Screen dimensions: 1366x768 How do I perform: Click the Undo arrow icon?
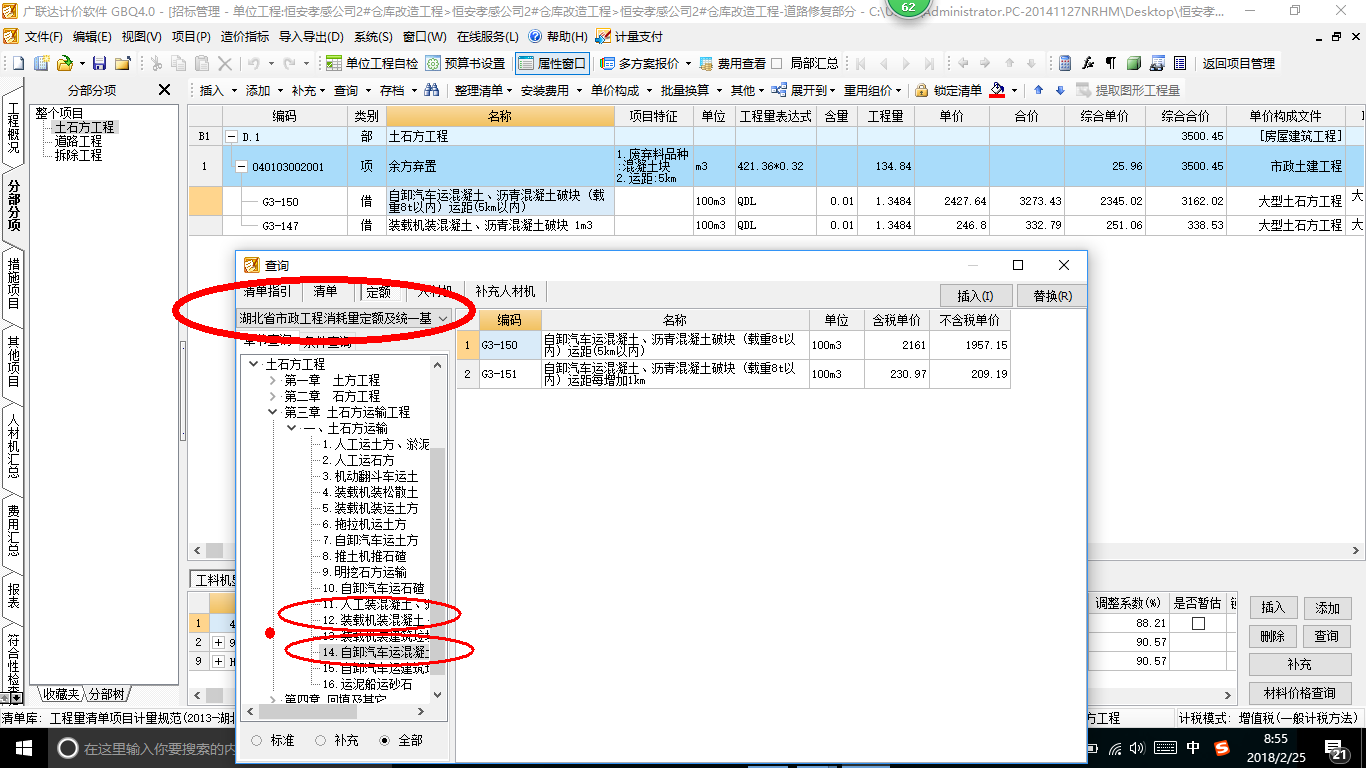pos(254,63)
